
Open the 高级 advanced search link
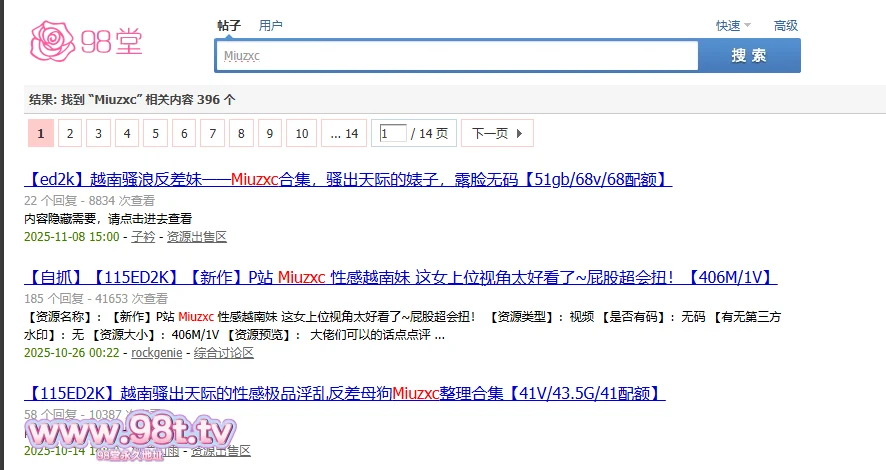click(785, 26)
